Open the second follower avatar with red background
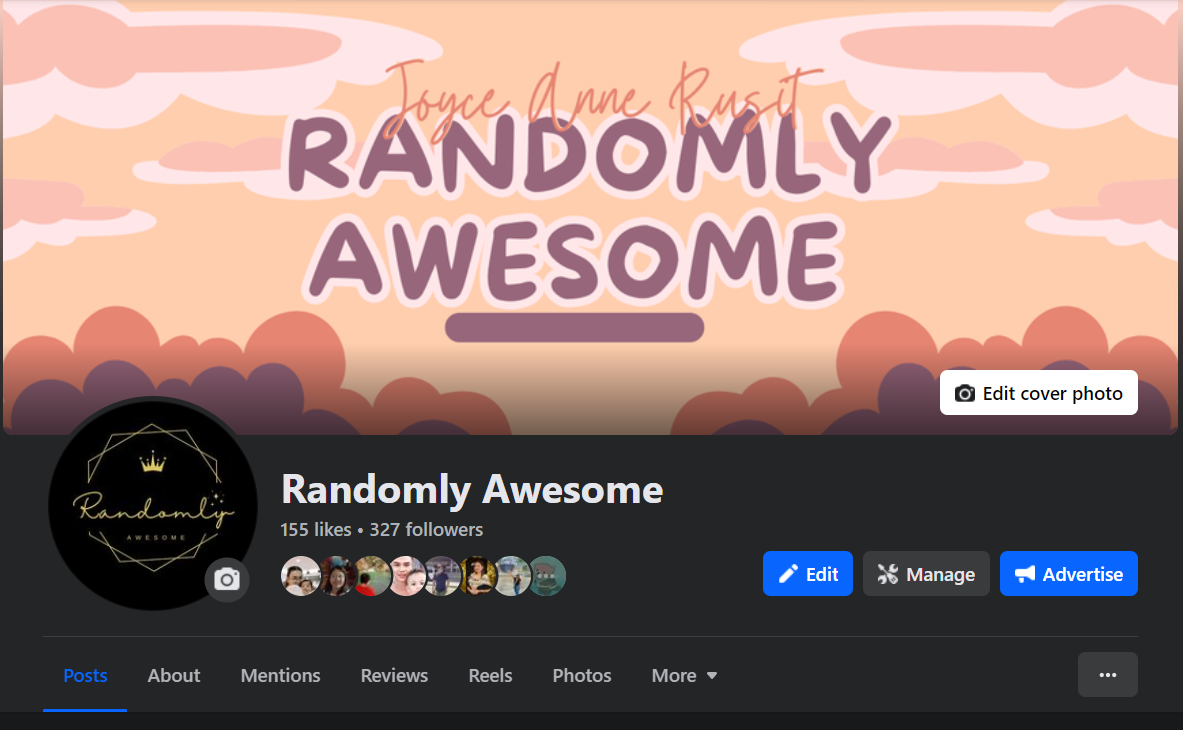This screenshot has width=1183, height=730. point(335,576)
